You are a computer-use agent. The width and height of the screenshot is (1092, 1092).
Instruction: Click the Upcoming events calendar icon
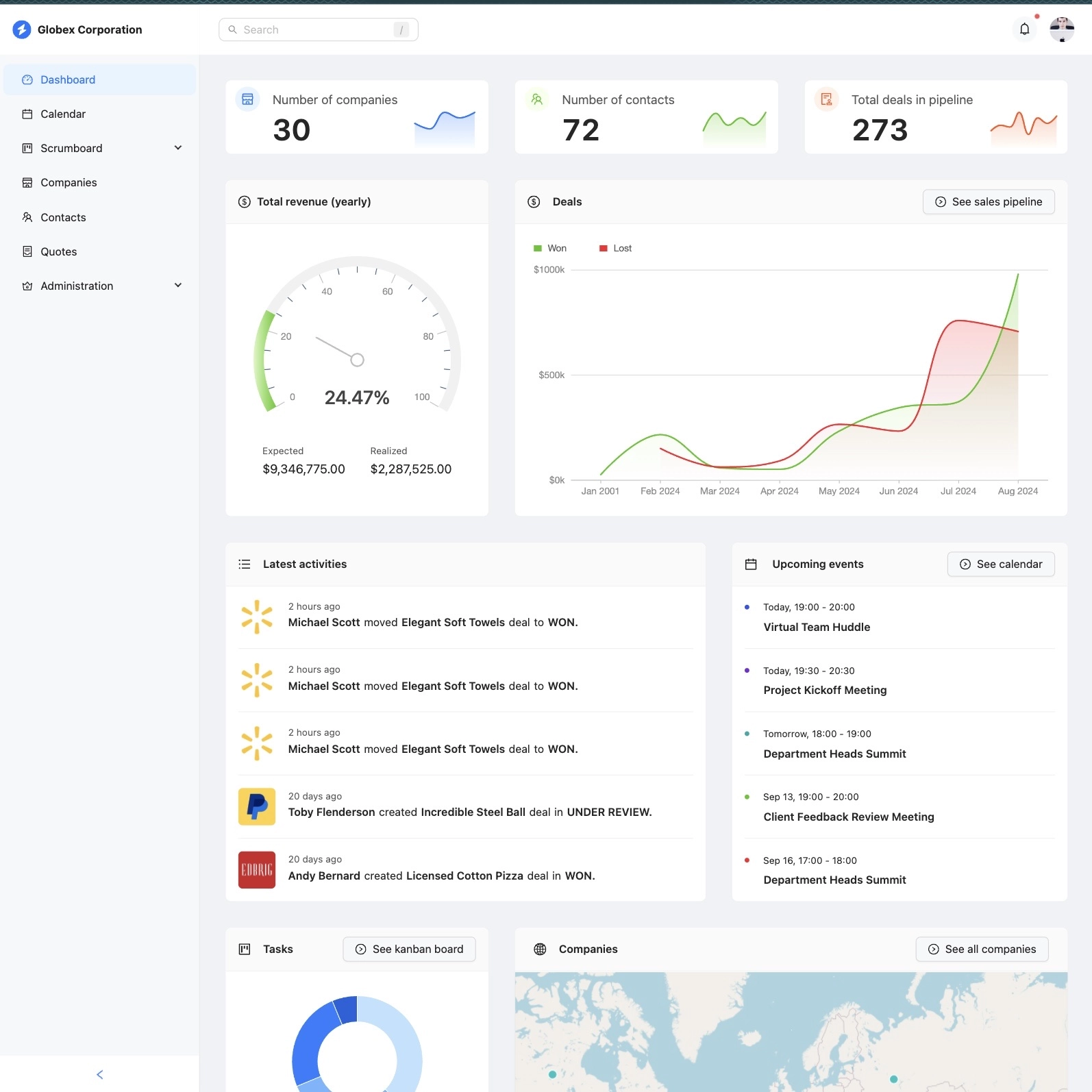751,564
